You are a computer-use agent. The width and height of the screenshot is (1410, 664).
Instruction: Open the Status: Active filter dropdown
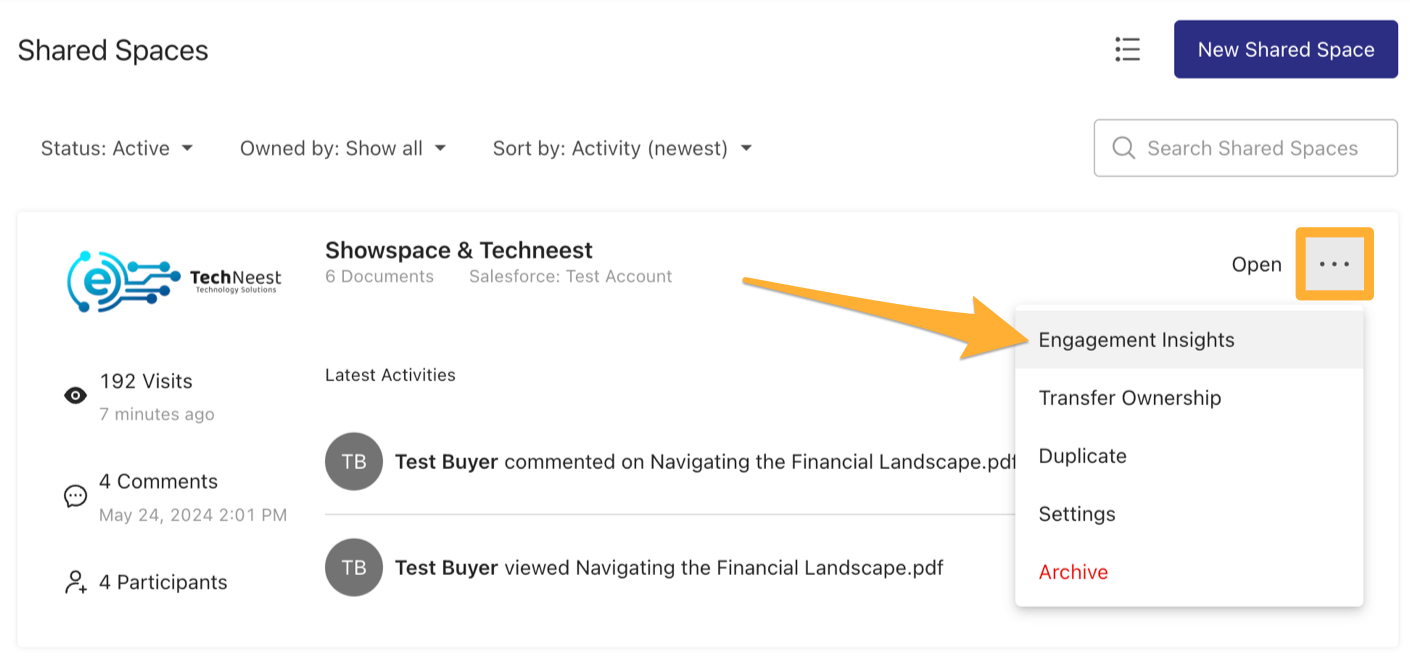point(116,148)
